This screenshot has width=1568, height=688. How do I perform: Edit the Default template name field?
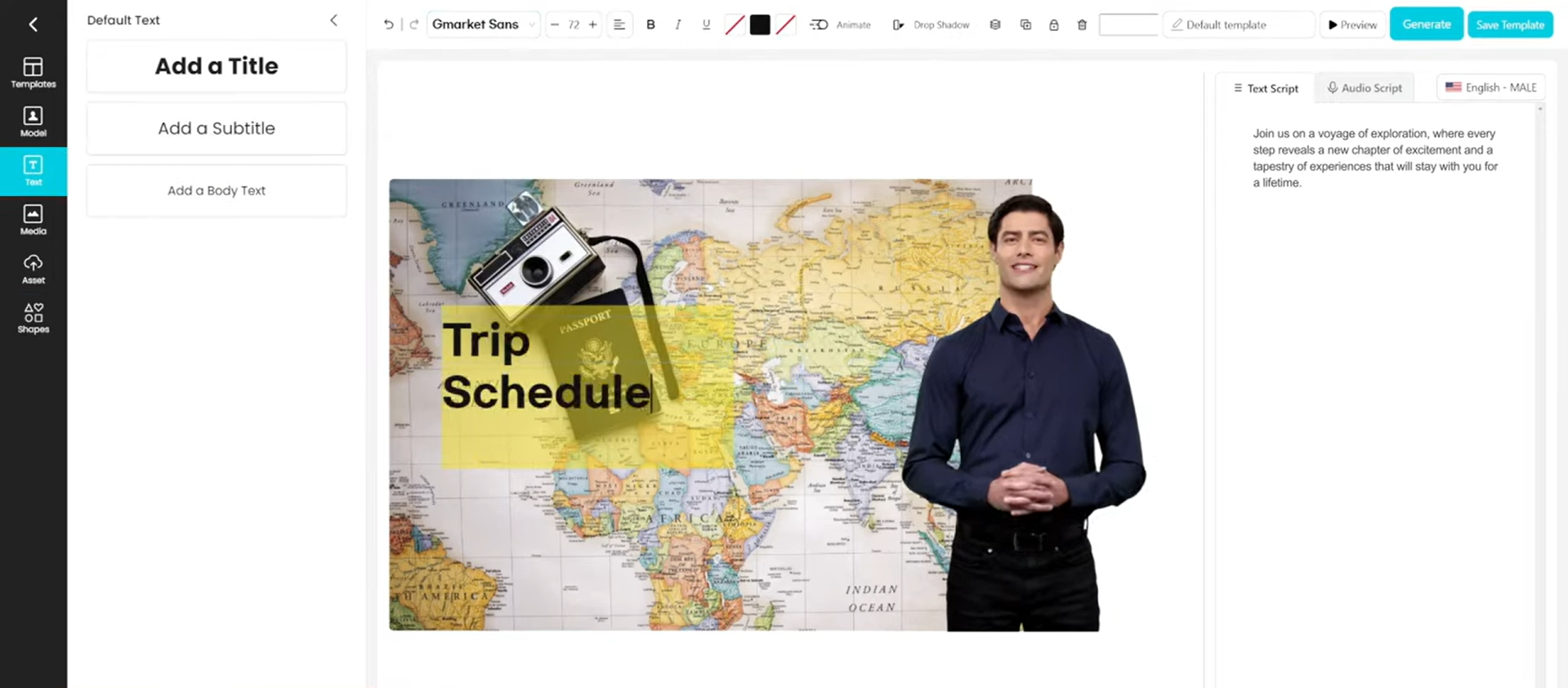[x=1239, y=25]
